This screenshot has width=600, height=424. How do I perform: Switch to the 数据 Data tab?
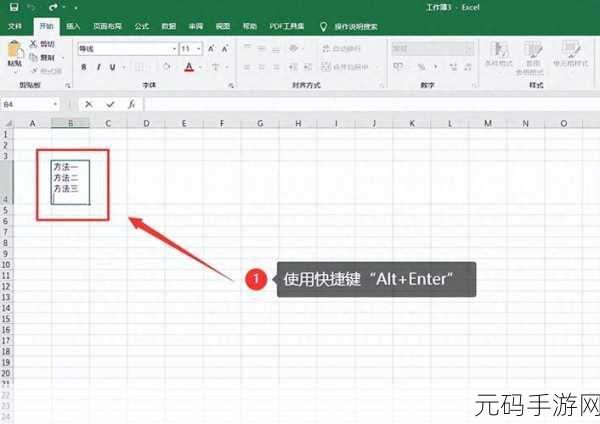pos(169,26)
